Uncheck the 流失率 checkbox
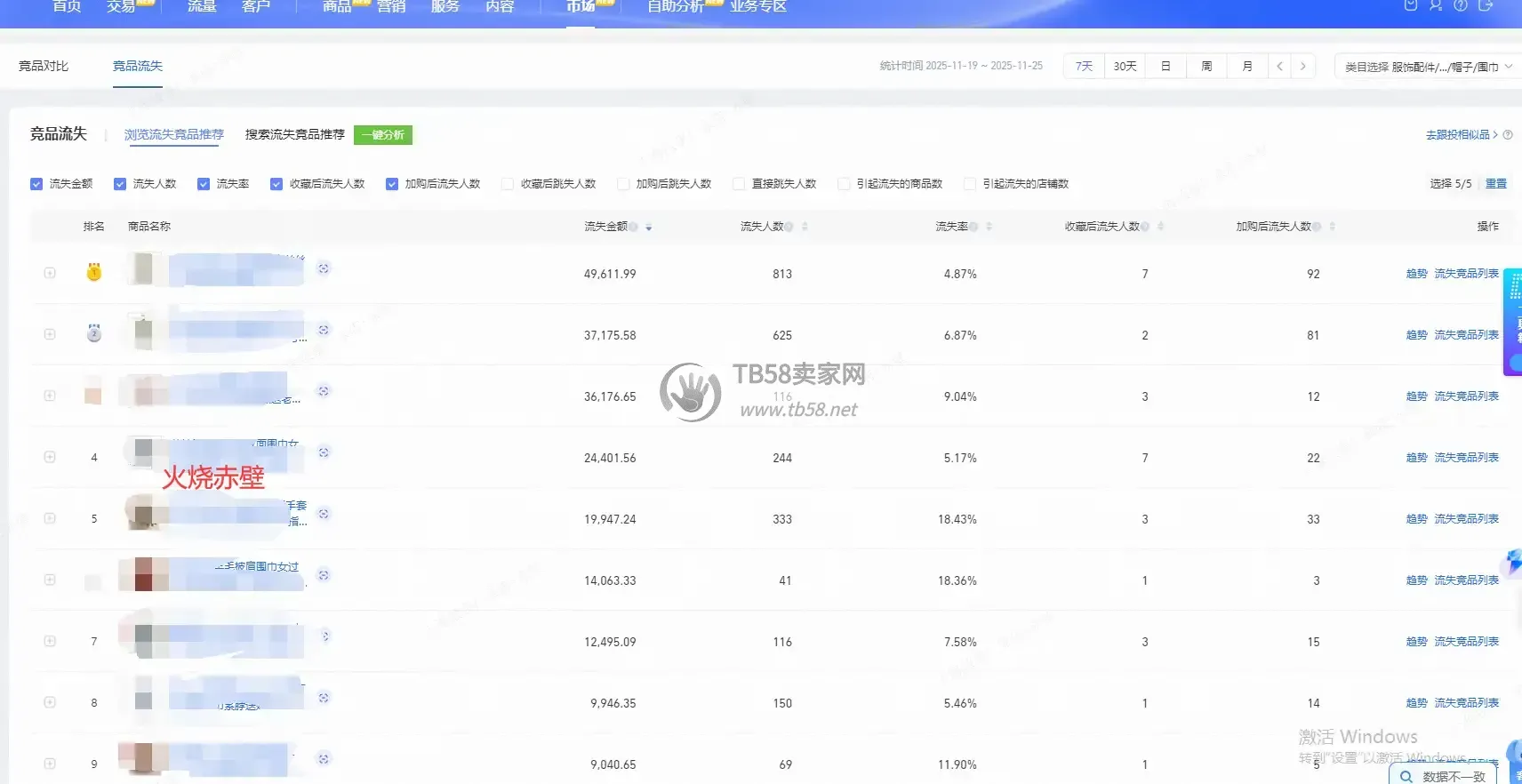This screenshot has height=784, width=1522. (x=204, y=184)
